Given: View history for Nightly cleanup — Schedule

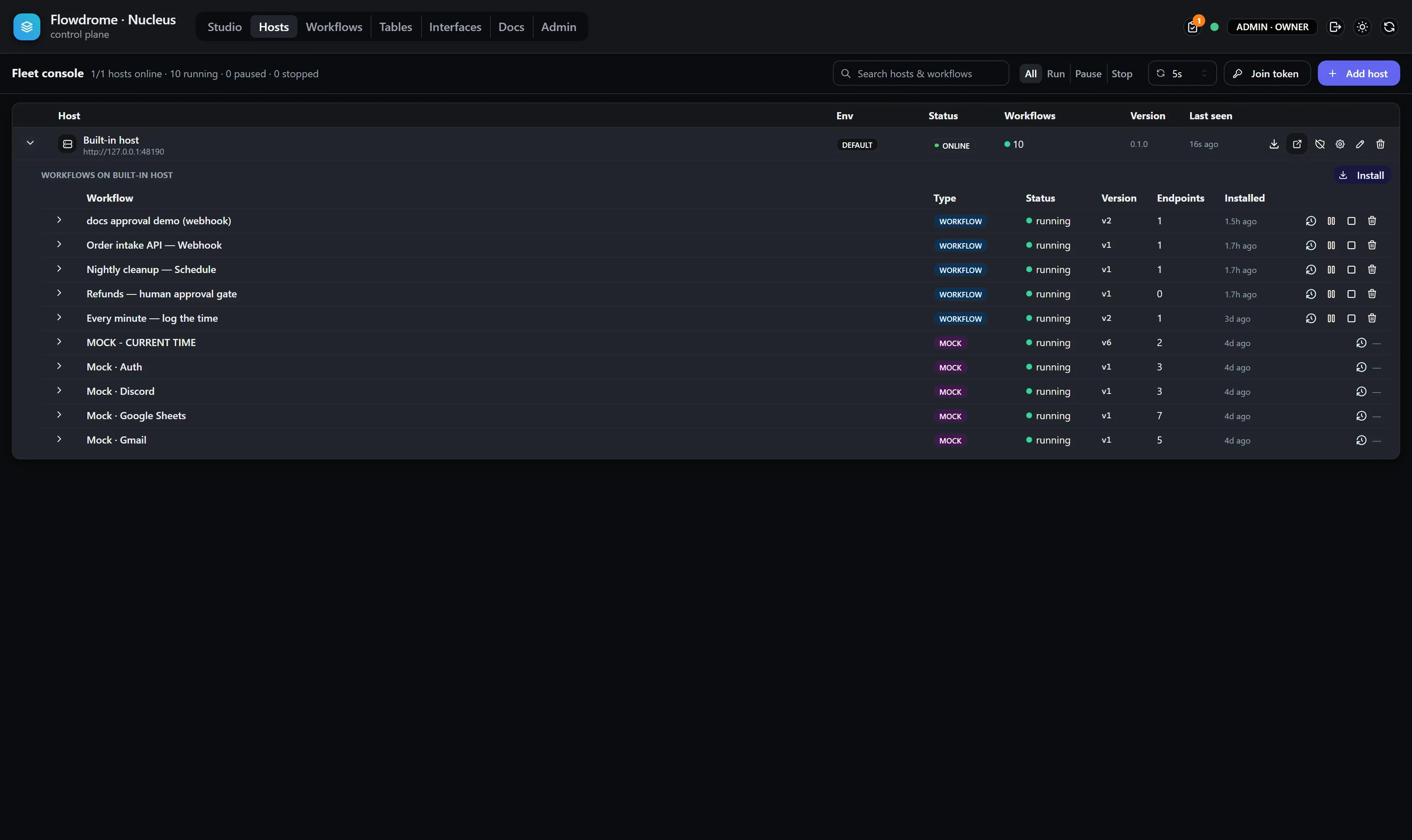Looking at the screenshot, I should coord(1311,270).
